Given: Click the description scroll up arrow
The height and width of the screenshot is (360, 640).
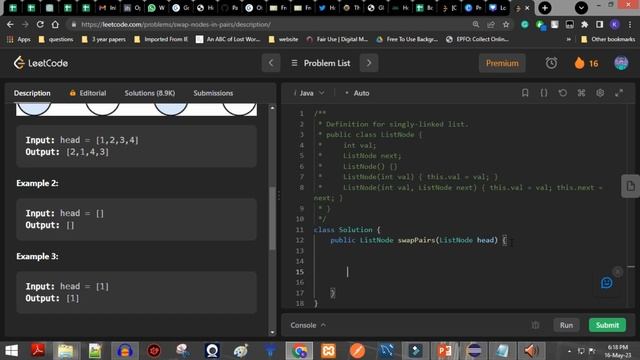Looking at the screenshot, I should tap(272, 108).
